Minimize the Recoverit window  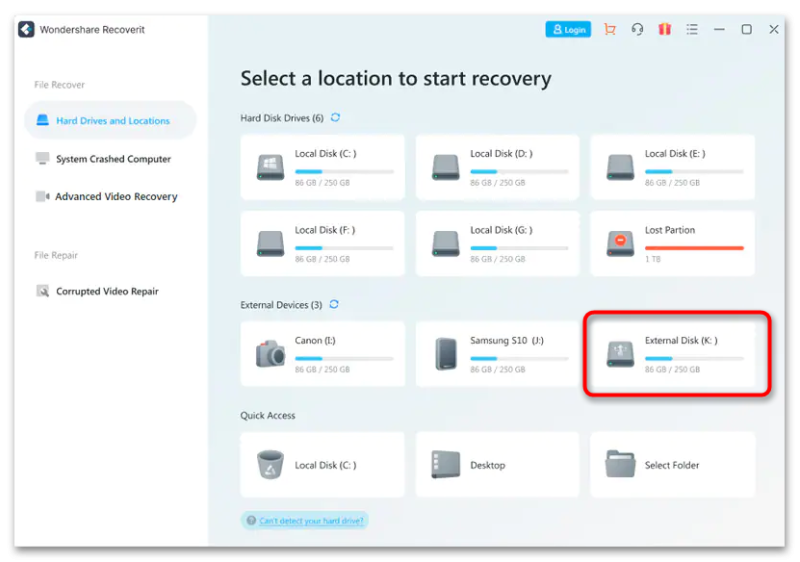point(719,29)
